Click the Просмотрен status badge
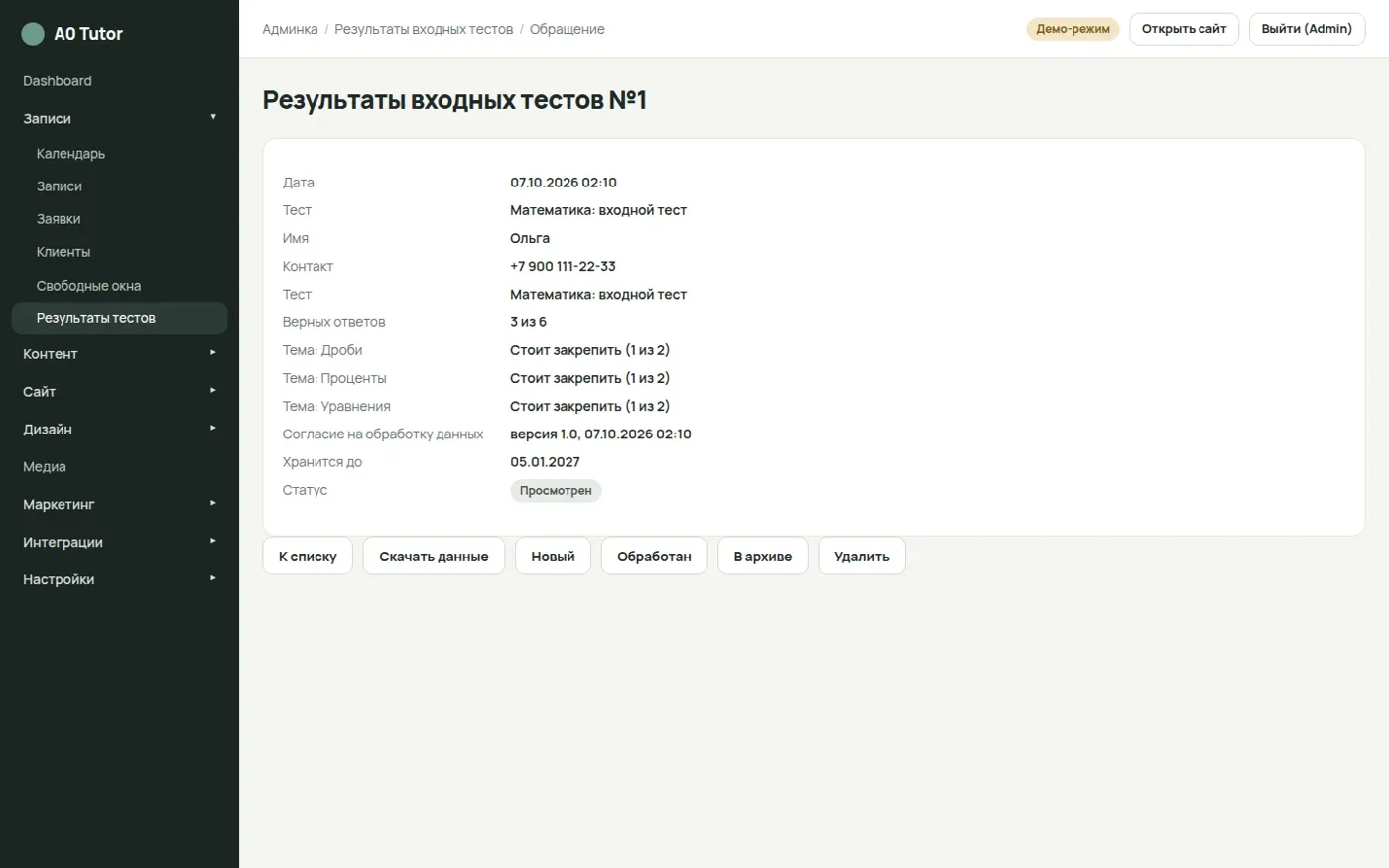 tap(556, 491)
